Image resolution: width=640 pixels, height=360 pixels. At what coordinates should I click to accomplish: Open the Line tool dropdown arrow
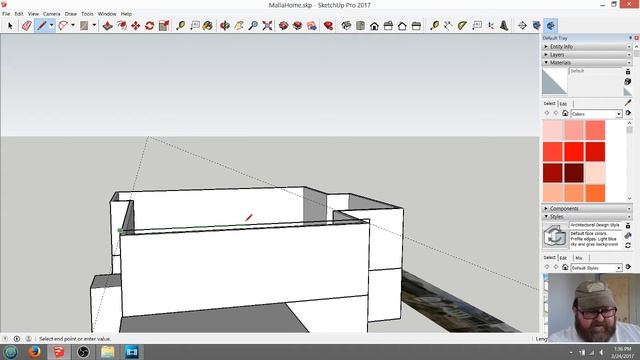51,25
